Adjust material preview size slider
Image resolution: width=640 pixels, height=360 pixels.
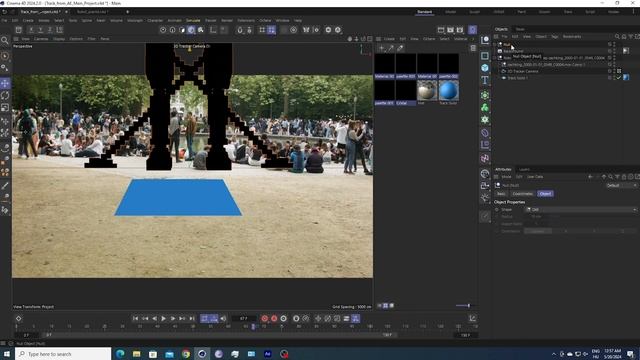coord(462,305)
